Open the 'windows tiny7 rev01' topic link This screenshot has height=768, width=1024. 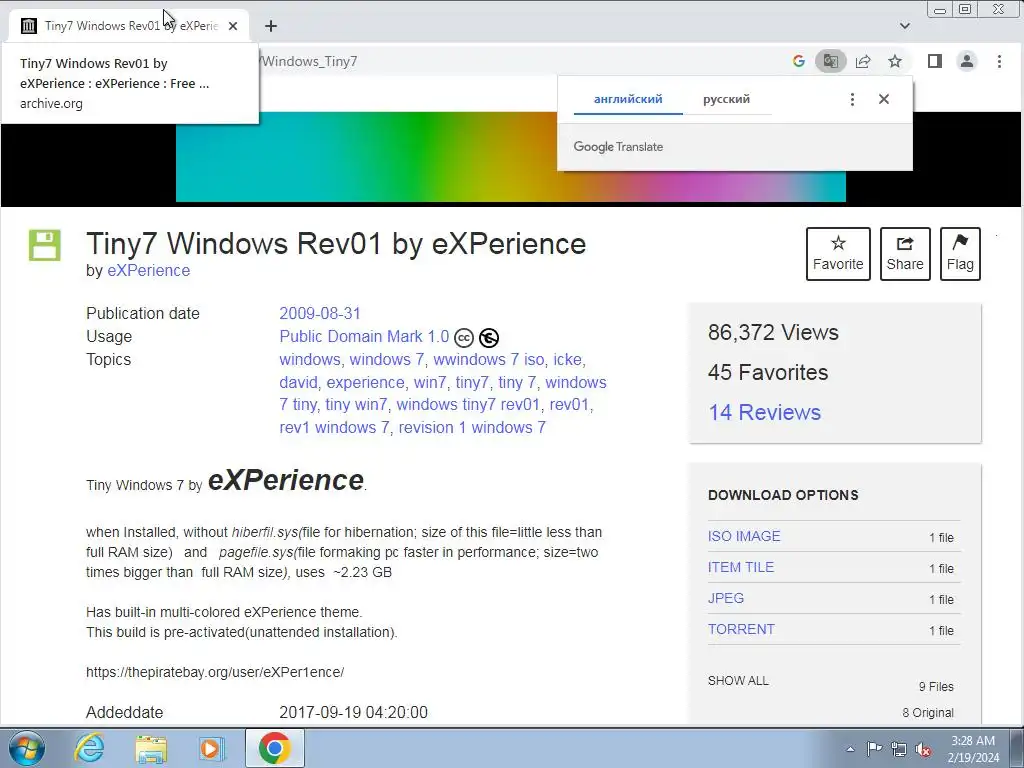click(468, 405)
